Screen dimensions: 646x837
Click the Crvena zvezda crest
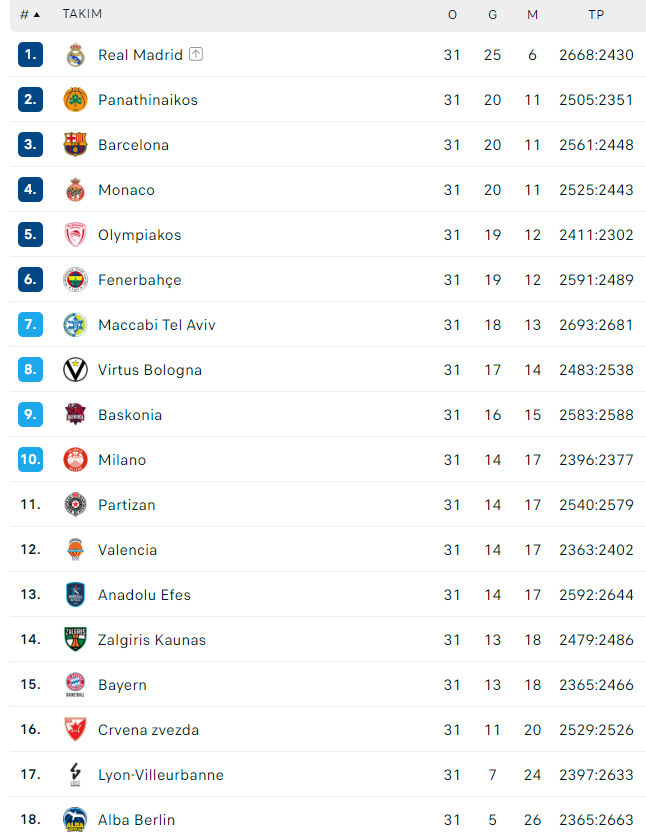[x=76, y=730]
